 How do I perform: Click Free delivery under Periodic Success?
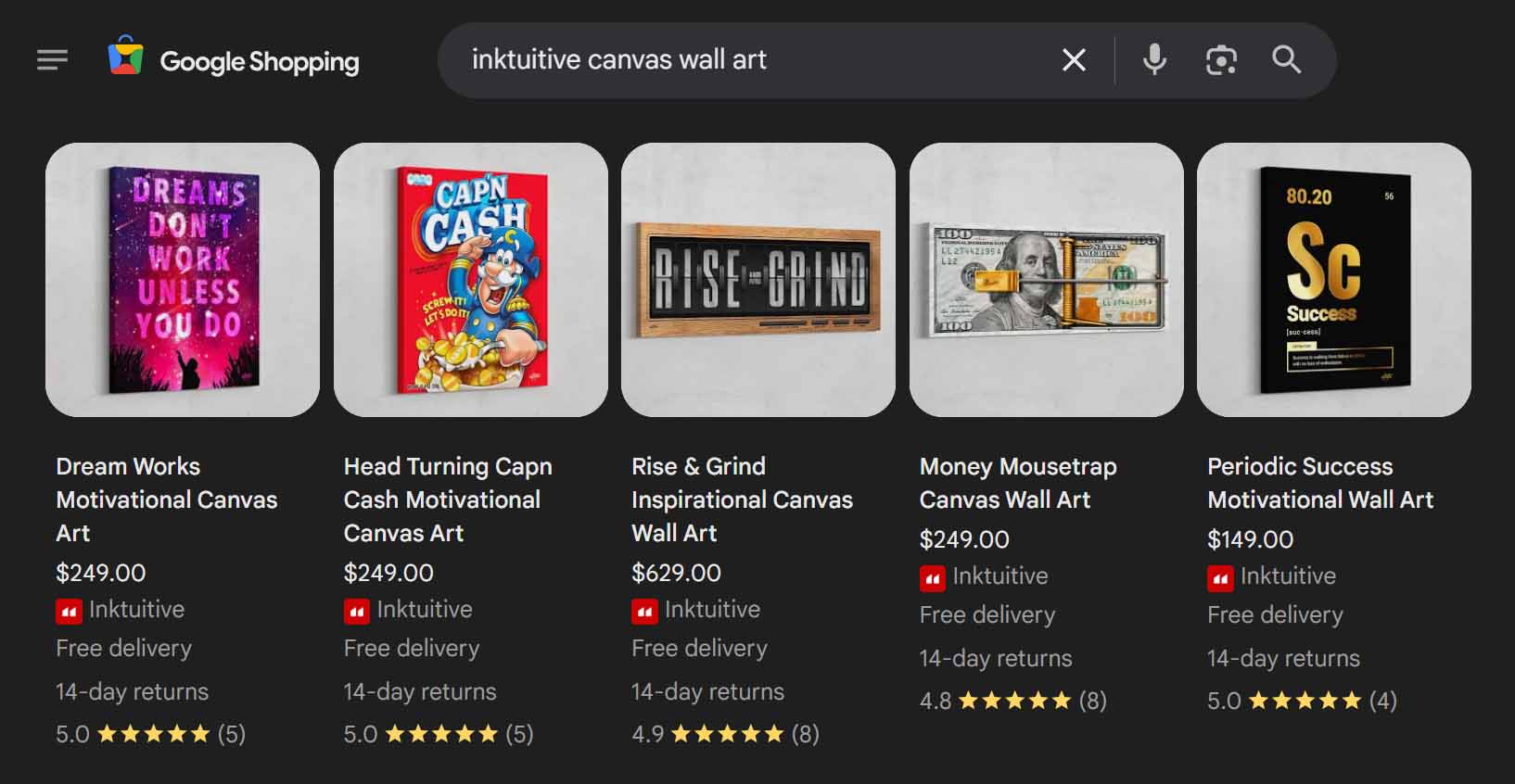(x=1275, y=615)
